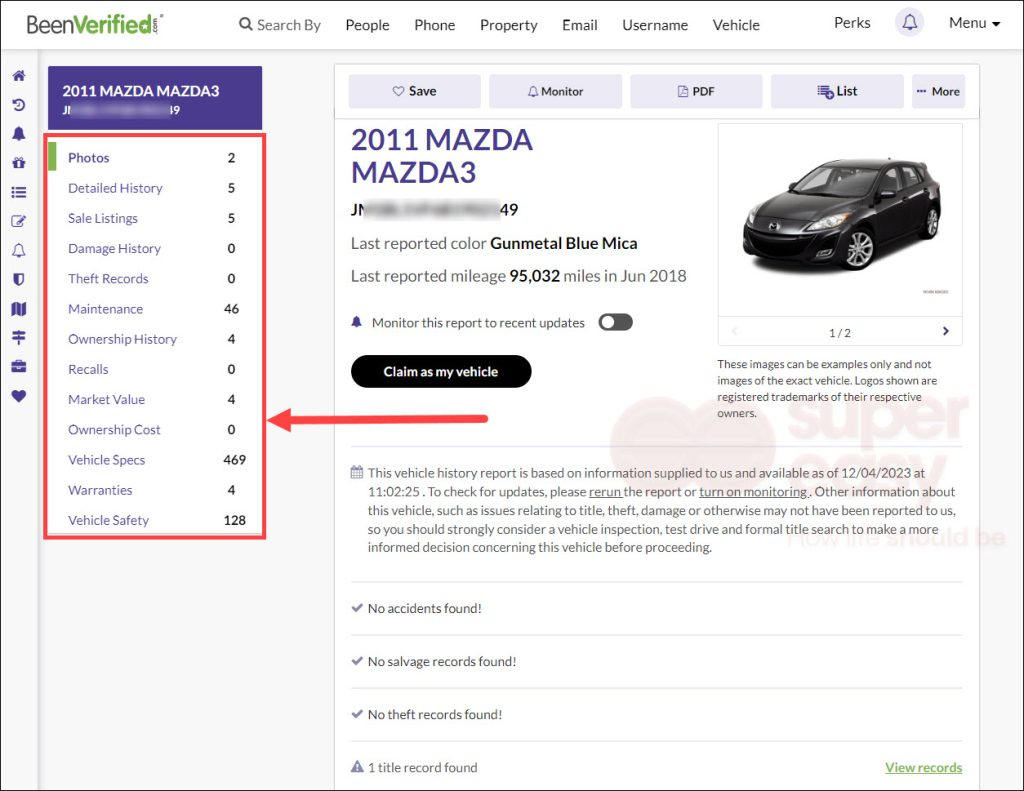This screenshot has height=791, width=1024.
Task: Click the Claim as my vehicle button
Action: (441, 371)
